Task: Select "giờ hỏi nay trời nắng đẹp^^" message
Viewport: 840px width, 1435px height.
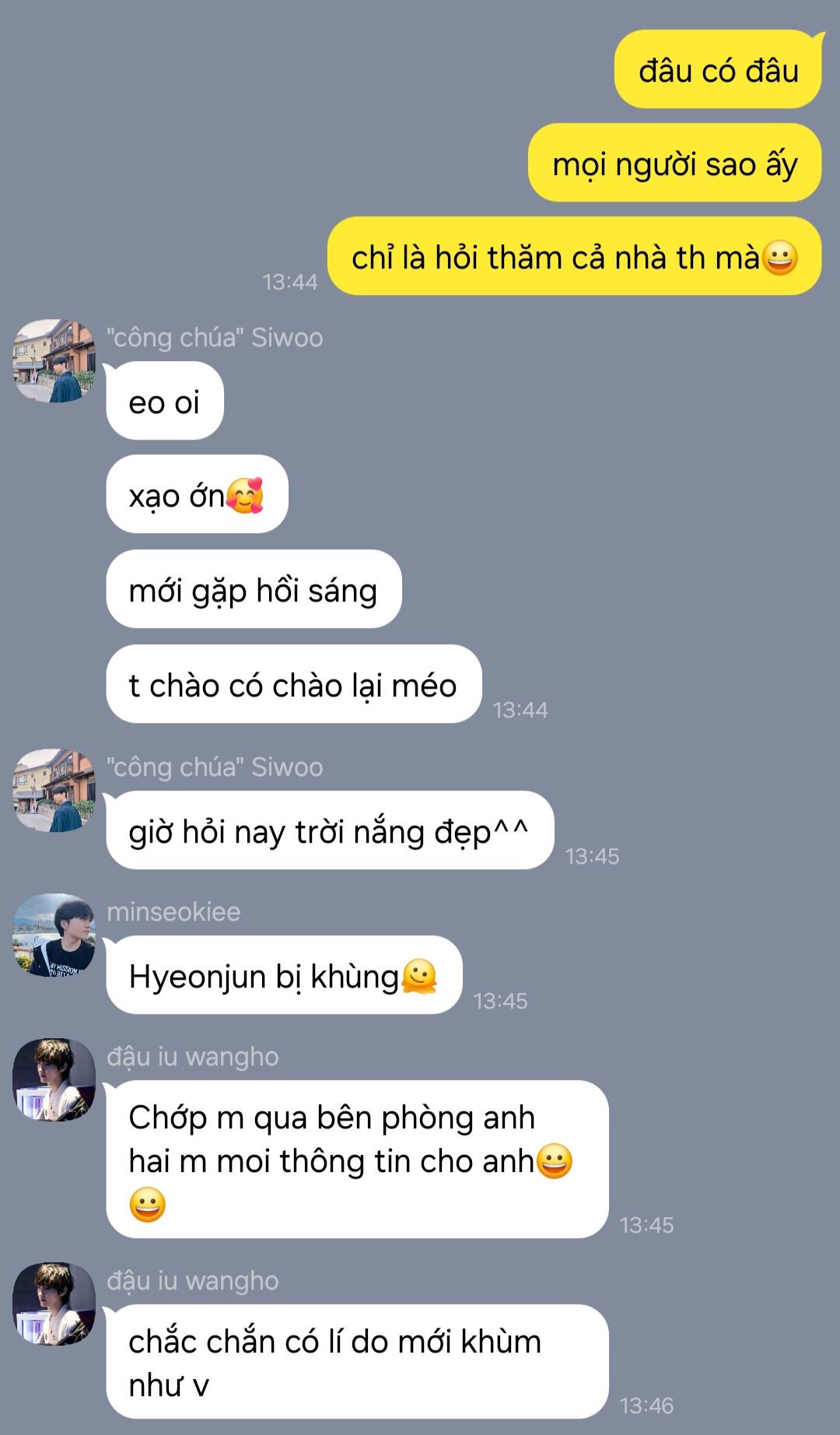Action: 330,830
